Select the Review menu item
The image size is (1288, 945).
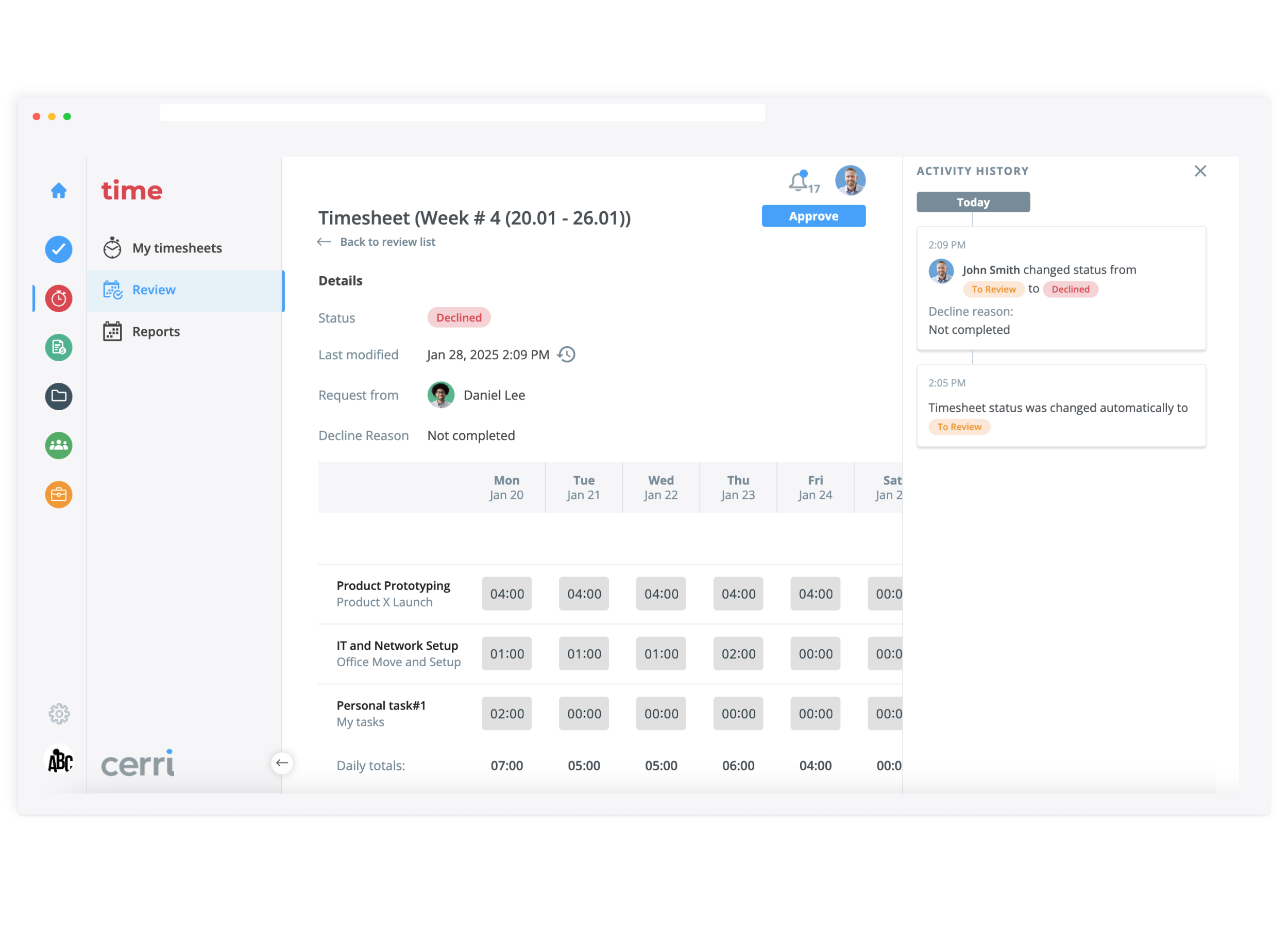154,290
